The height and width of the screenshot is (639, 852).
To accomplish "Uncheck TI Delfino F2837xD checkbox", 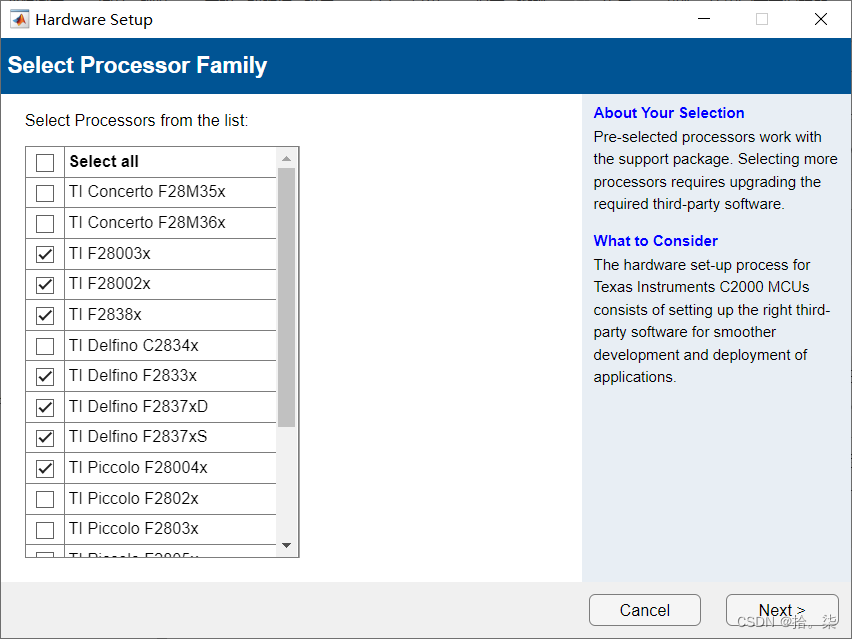I will coord(45,407).
